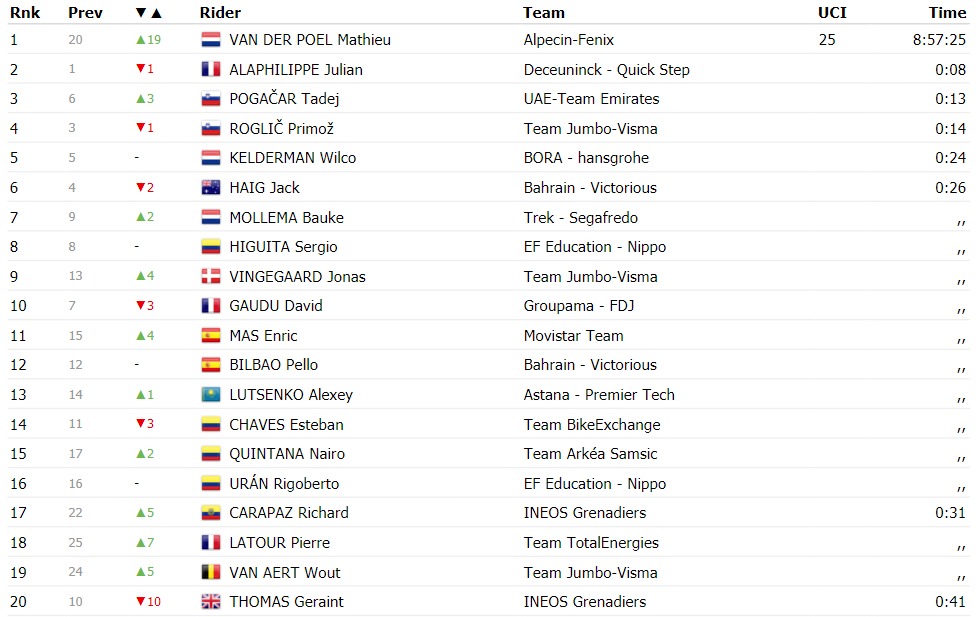979x617 pixels.
Task: Click the Belgian flag beside Van Aert Wout
Action: coord(210,572)
